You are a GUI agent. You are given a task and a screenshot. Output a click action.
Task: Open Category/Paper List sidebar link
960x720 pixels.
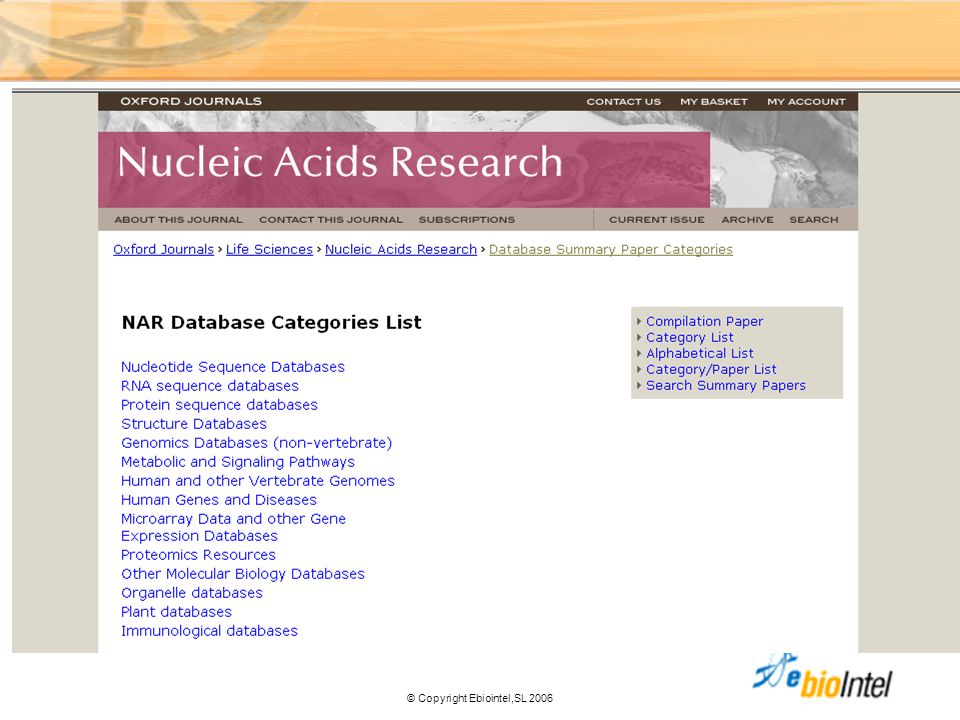pyautogui.click(x=711, y=369)
